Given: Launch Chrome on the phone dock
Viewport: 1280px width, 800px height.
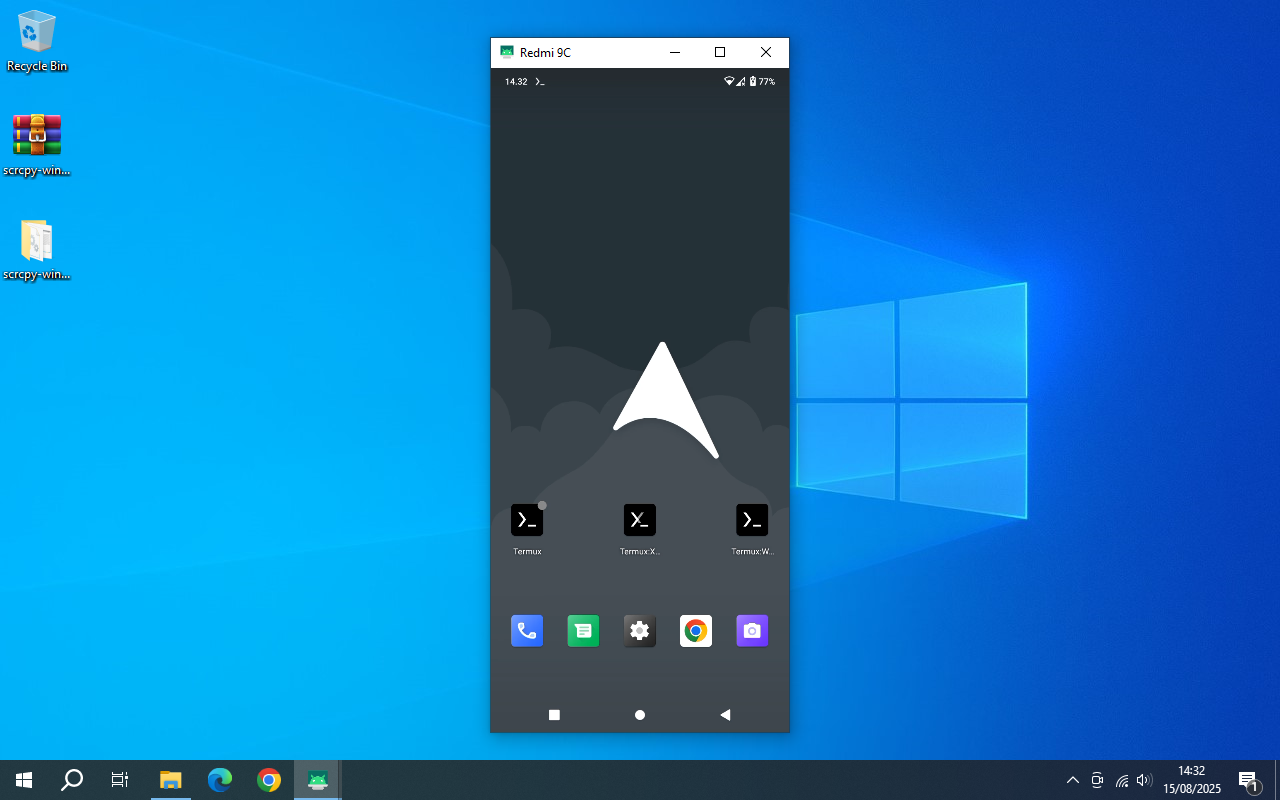Looking at the screenshot, I should pyautogui.click(x=696, y=631).
